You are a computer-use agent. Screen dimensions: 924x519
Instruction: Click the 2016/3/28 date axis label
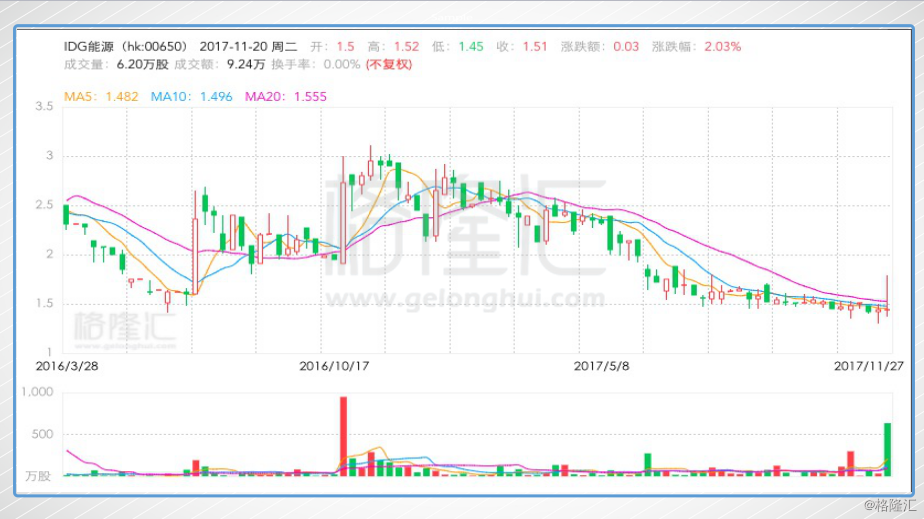(67, 366)
